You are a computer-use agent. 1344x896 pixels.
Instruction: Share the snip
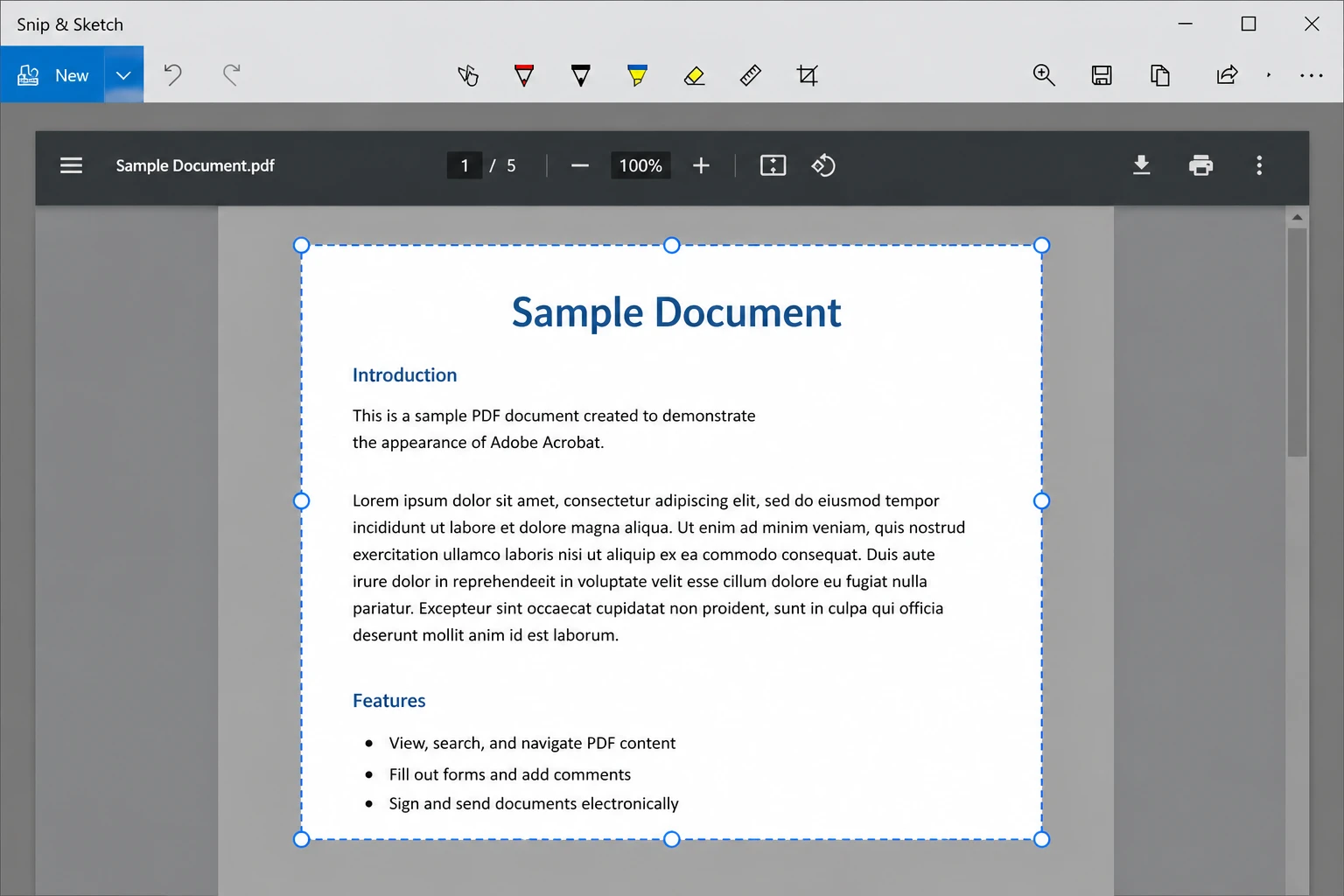coord(1227,75)
